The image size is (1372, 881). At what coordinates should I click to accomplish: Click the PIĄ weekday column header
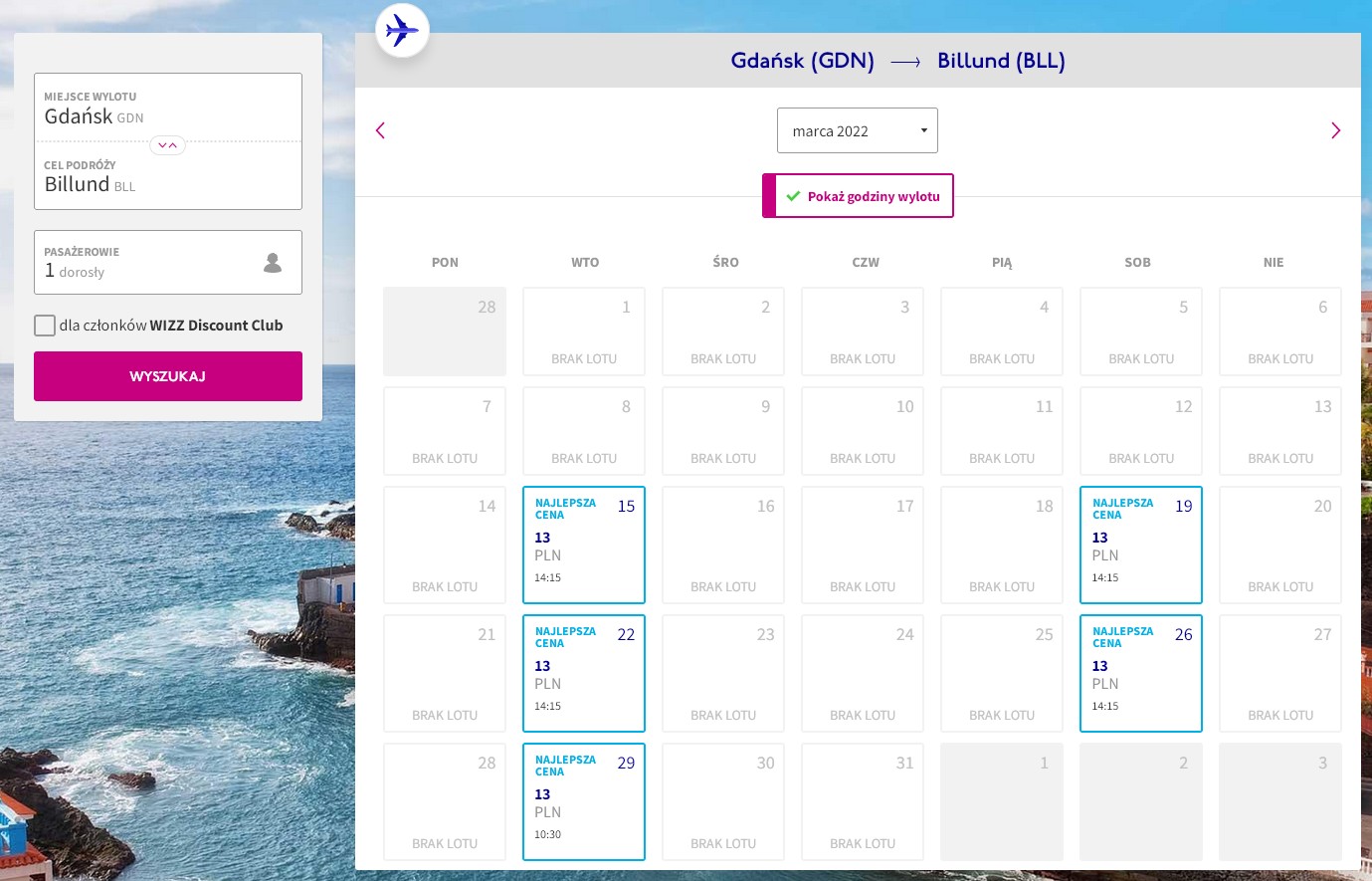(x=1002, y=263)
